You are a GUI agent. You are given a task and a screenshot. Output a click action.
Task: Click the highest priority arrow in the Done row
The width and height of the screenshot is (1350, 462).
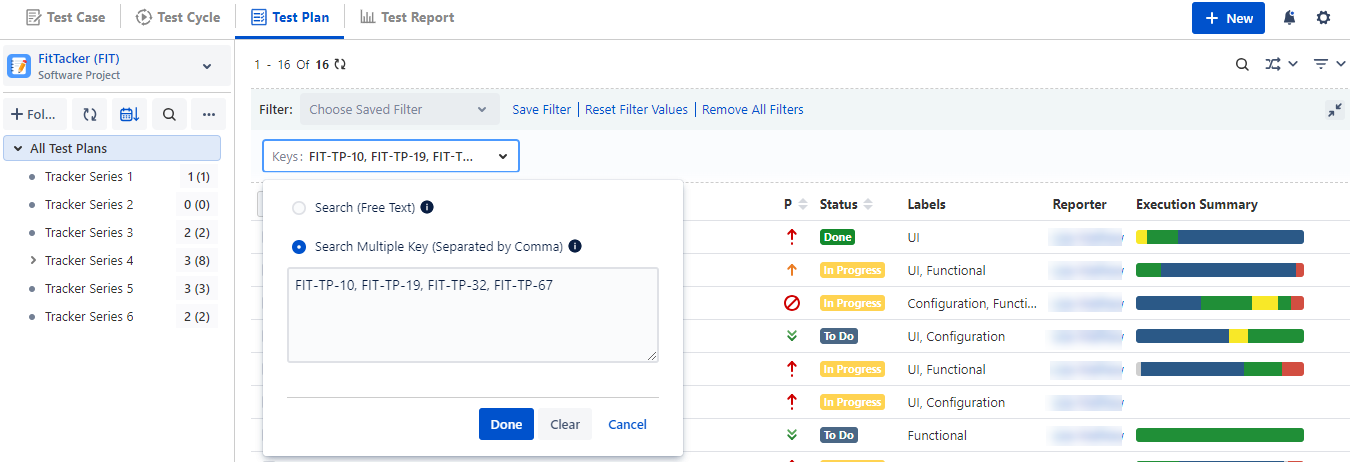792,237
